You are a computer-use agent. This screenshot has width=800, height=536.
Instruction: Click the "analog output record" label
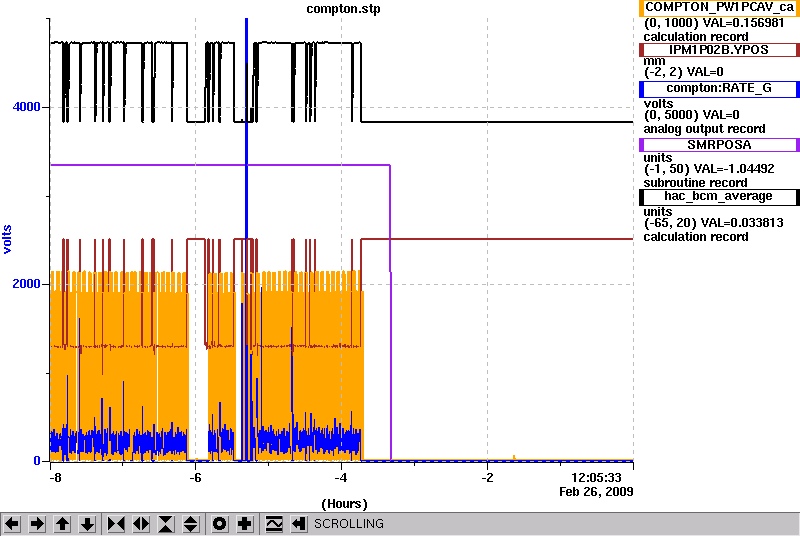pyautogui.click(x=704, y=129)
